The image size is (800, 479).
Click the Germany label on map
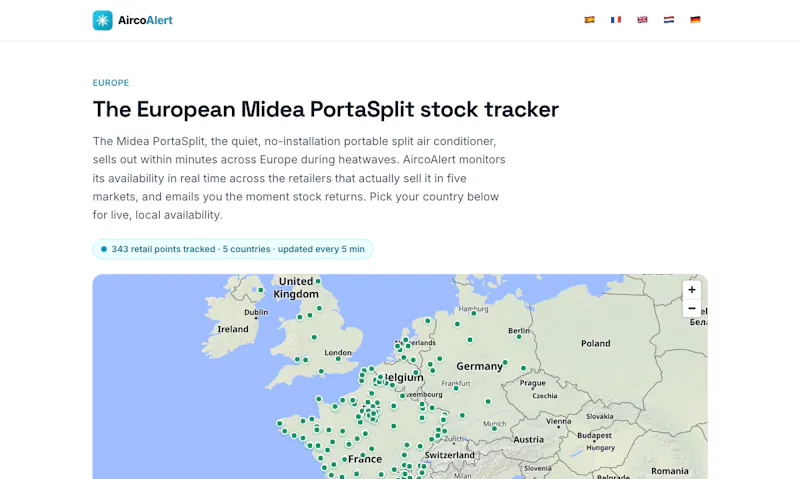click(x=479, y=366)
